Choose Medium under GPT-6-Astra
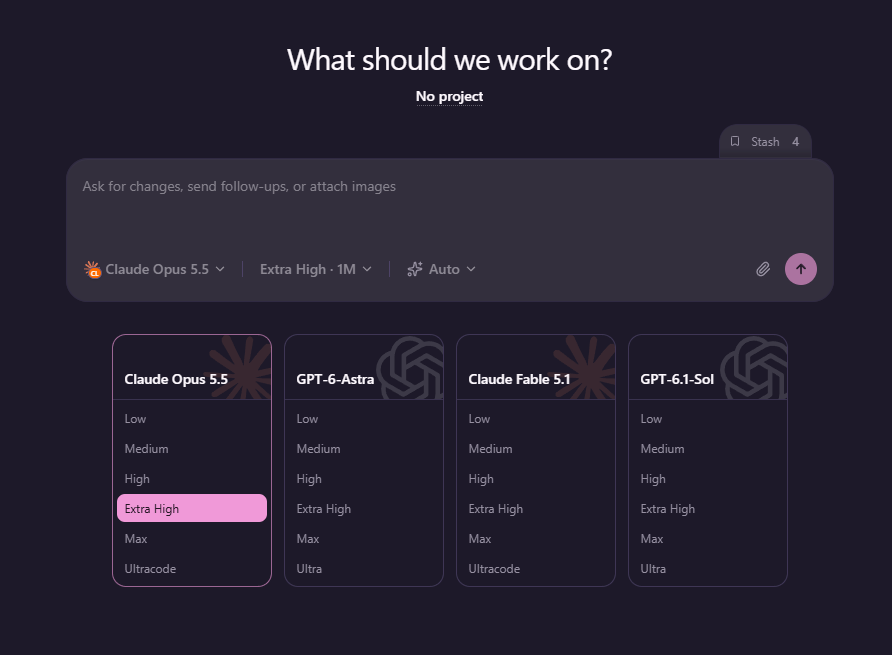This screenshot has width=892, height=655. point(364,449)
